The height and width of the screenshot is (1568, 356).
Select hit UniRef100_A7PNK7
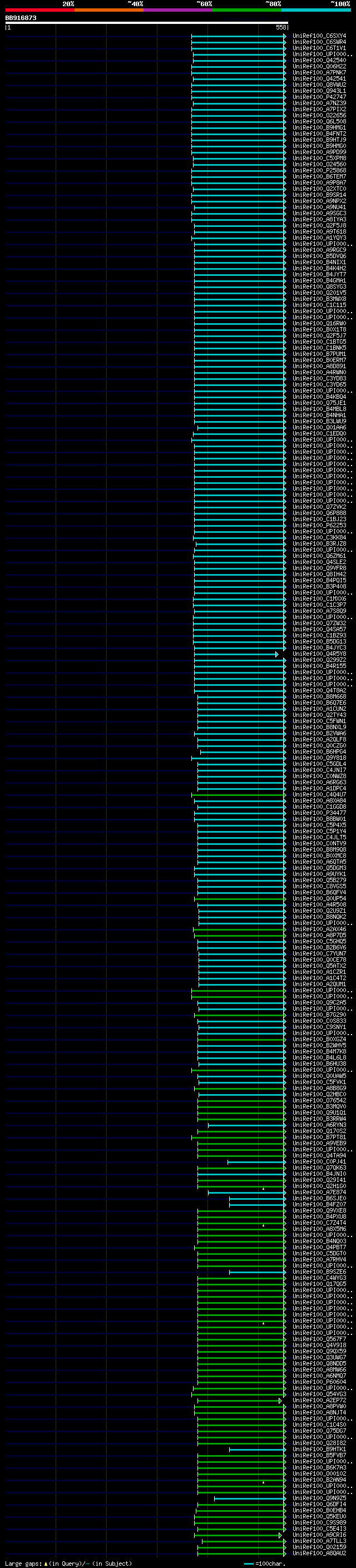pyautogui.click(x=319, y=72)
